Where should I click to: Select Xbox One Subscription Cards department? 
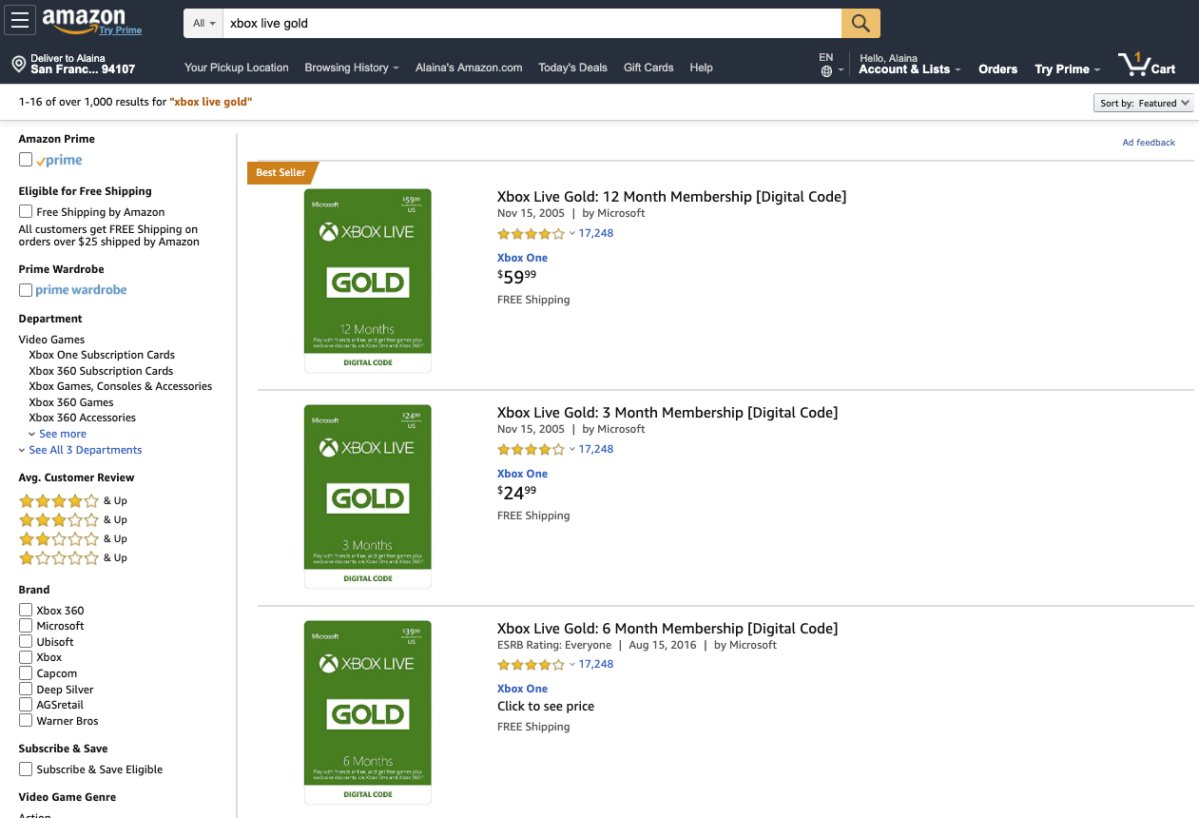[x=102, y=355]
